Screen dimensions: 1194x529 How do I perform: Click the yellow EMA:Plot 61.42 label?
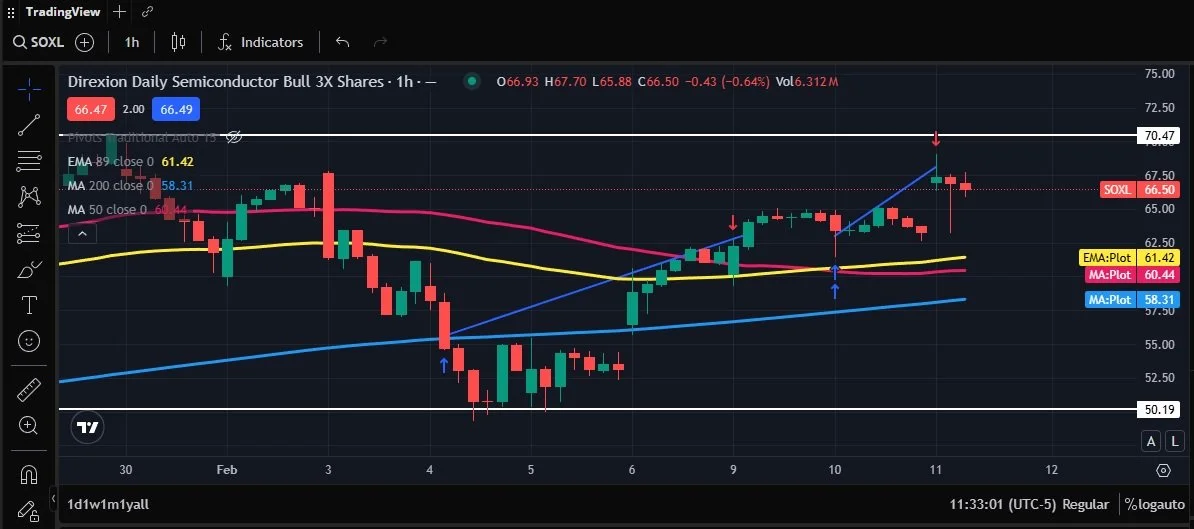[x=1130, y=258]
